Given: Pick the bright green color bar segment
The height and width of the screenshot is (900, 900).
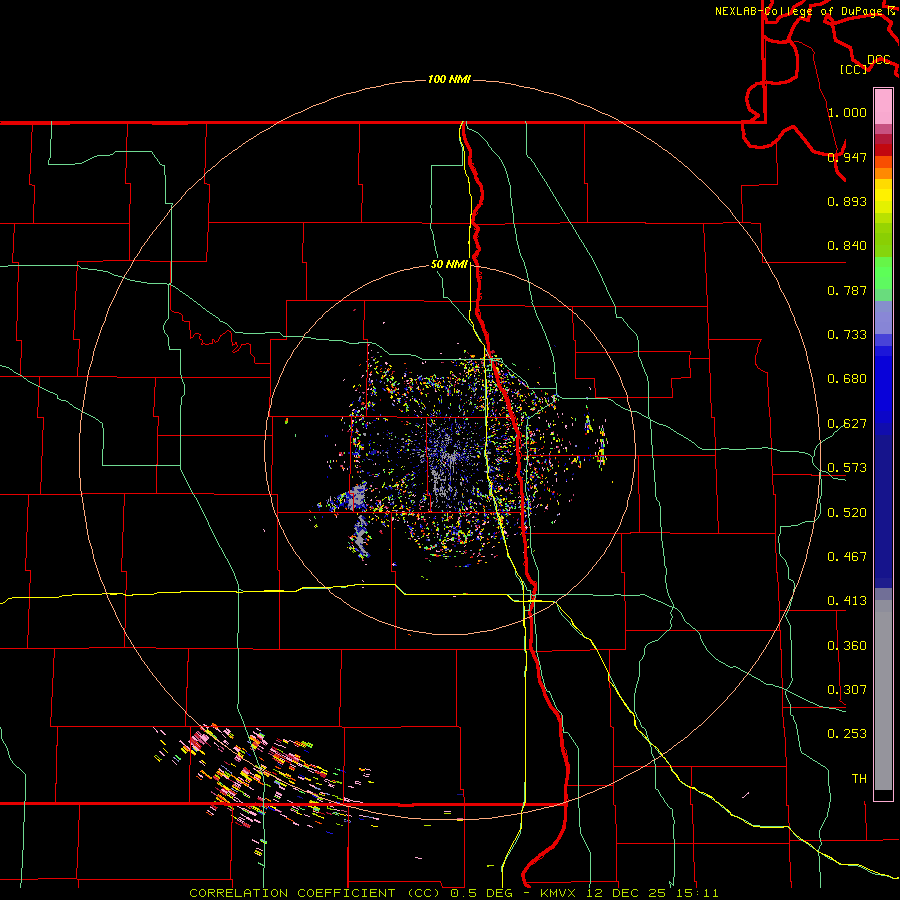Looking at the screenshot, I should tap(883, 273).
